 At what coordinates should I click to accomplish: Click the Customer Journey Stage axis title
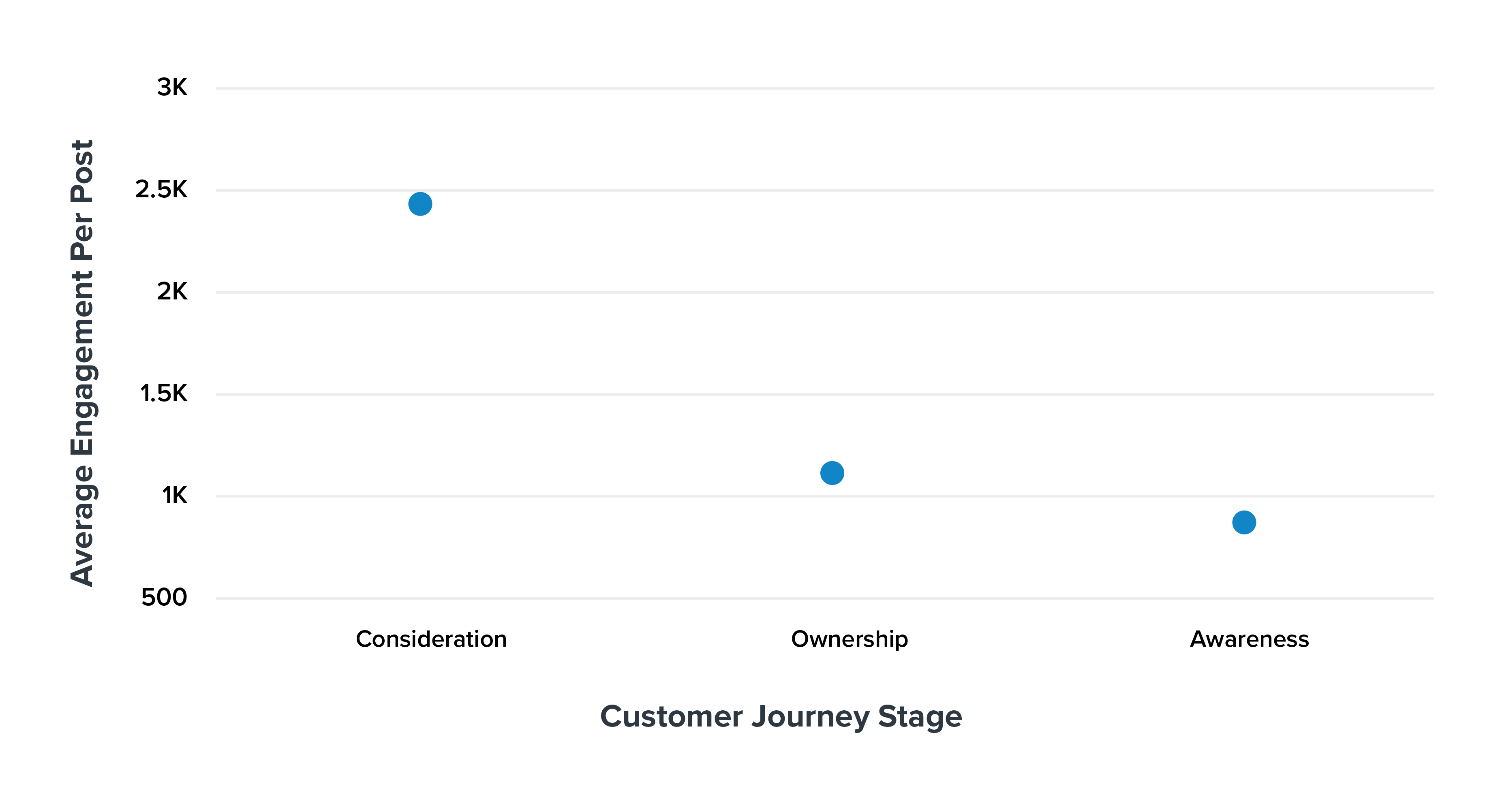pos(780,716)
